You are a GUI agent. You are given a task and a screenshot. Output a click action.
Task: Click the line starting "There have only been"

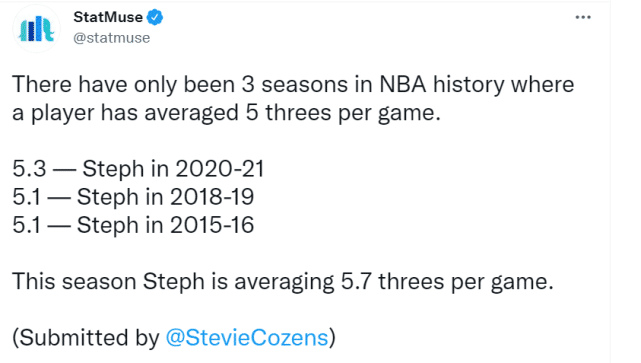[293, 85]
